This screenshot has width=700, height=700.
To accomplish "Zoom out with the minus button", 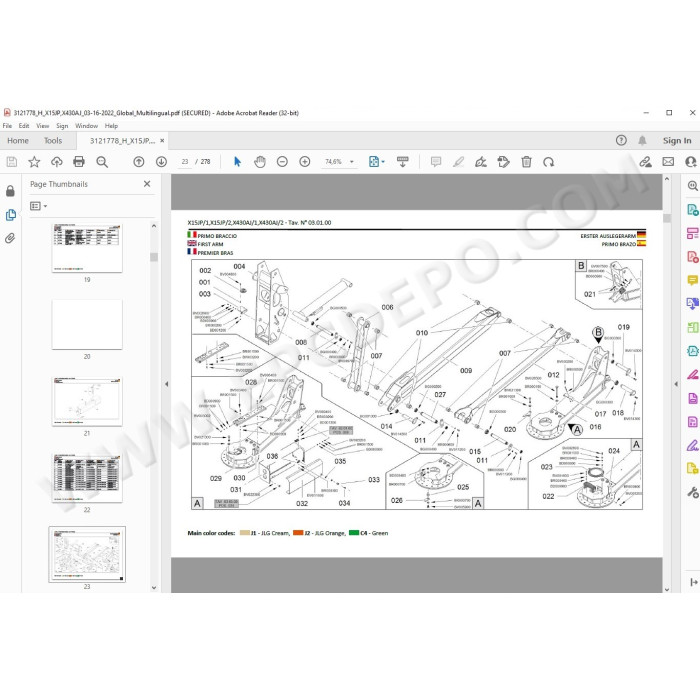I will point(282,162).
